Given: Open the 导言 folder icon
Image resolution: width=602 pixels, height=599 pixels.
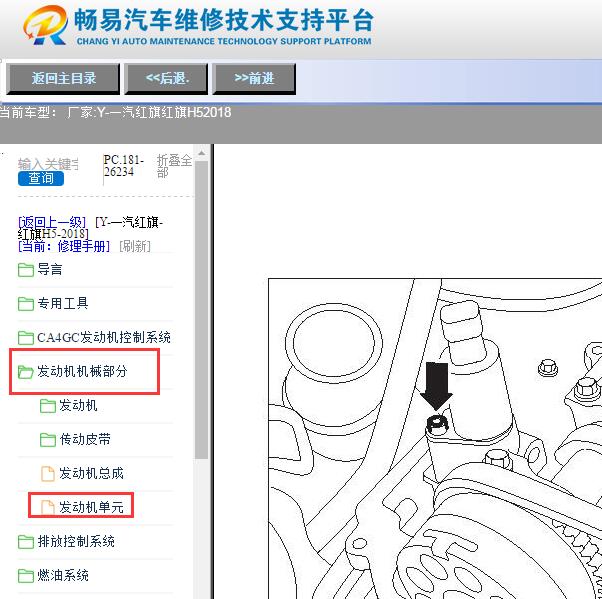Looking at the screenshot, I should [26, 270].
